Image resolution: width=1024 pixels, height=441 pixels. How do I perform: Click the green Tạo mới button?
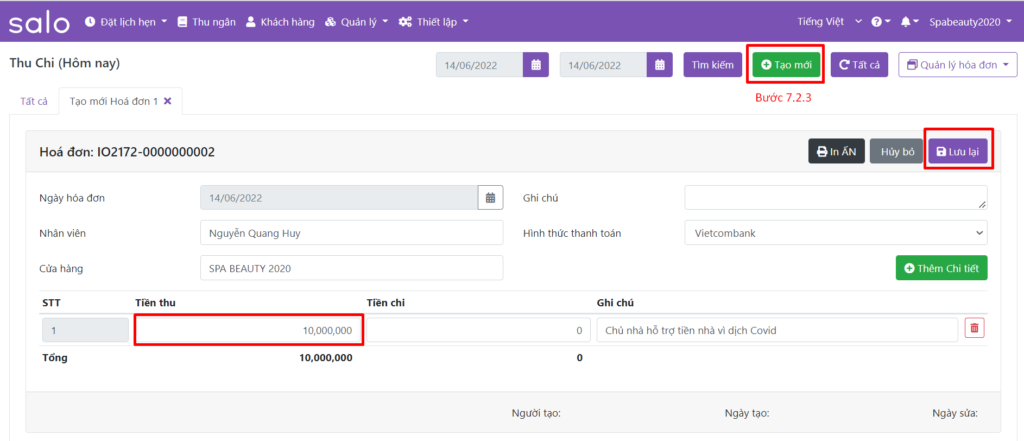pos(786,65)
